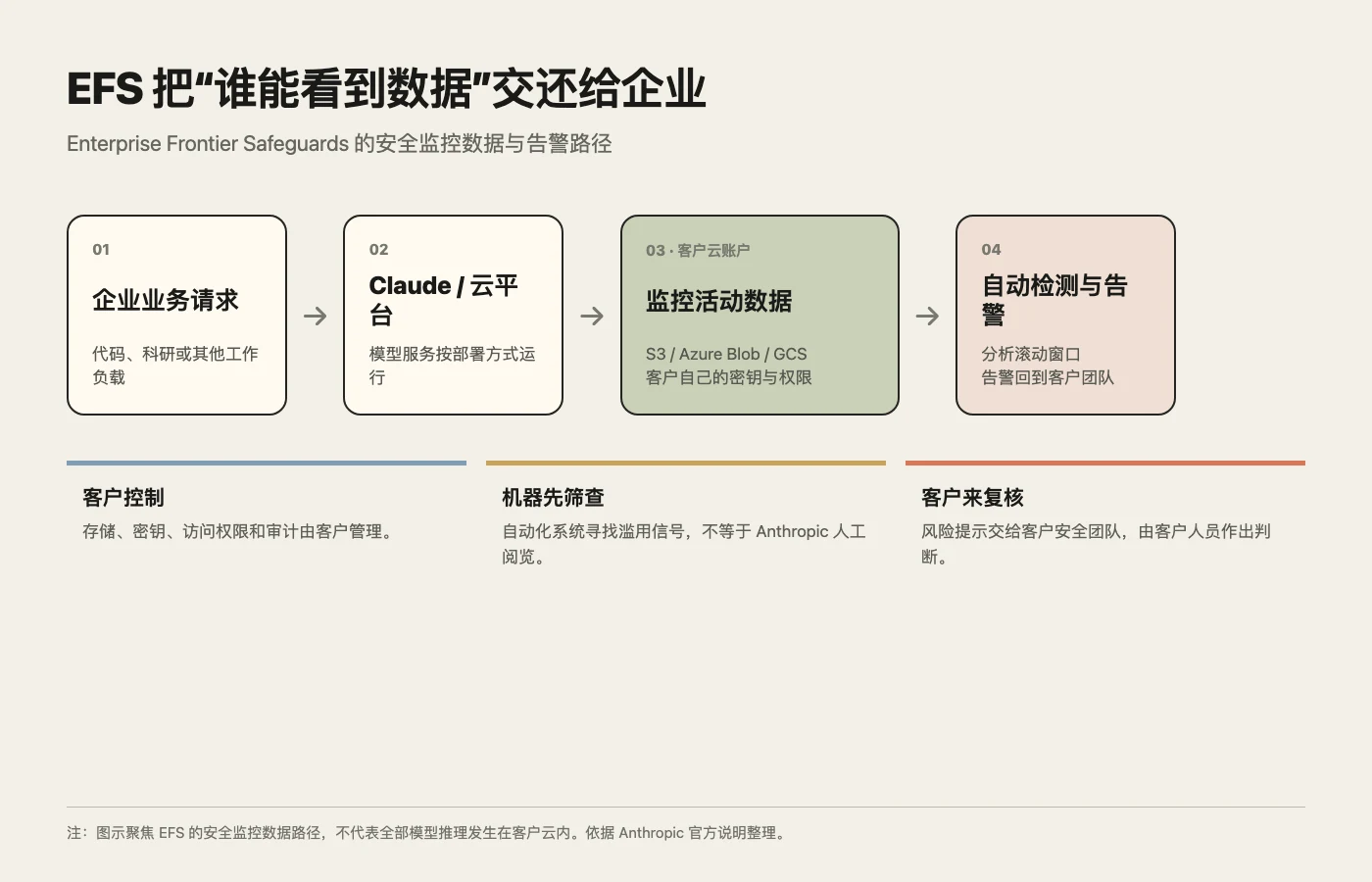Click the section heading '机器先筛查'
Screen dimensions: 1372x882
click(553, 498)
